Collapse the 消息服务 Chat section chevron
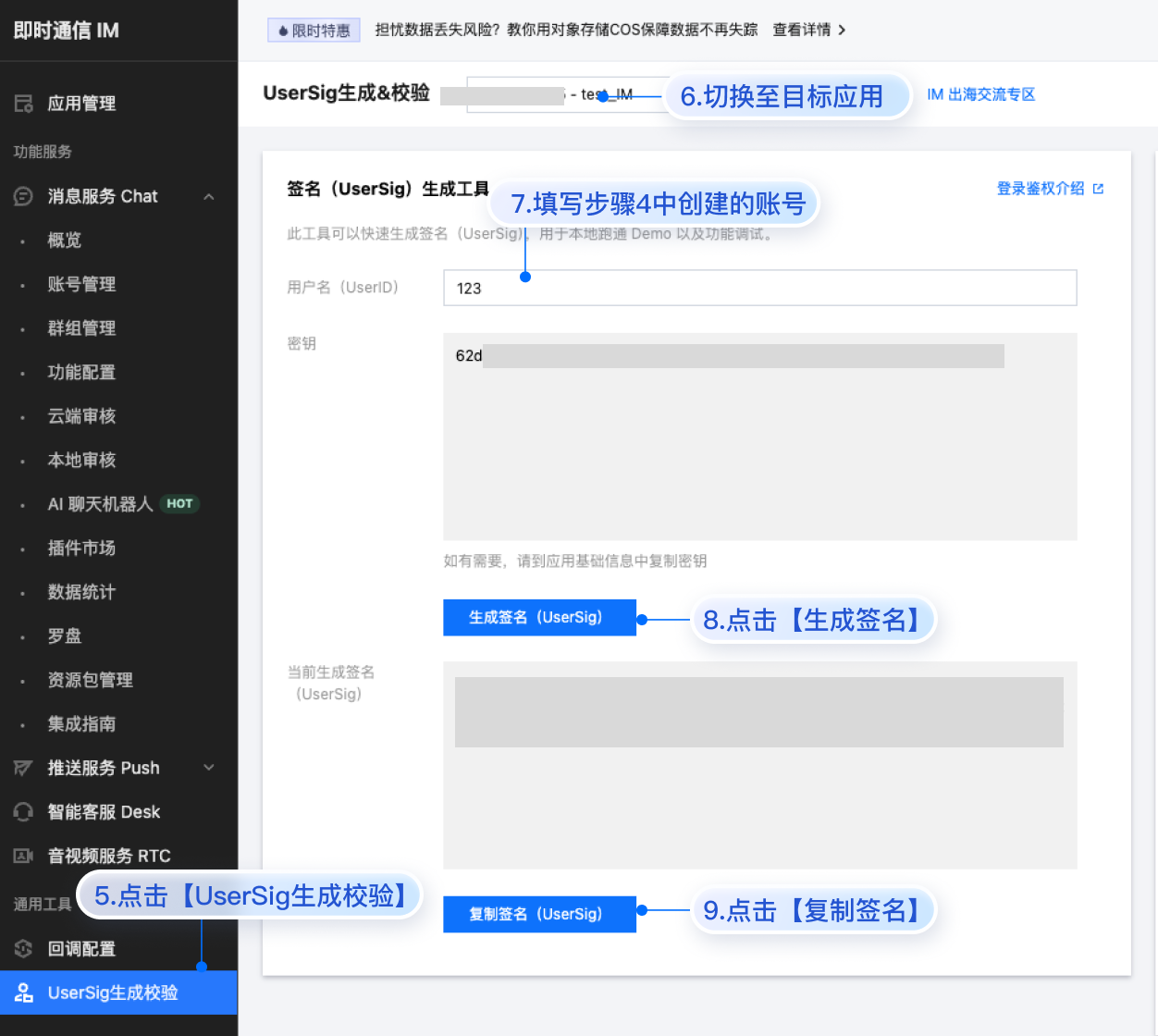This screenshot has height=1036, width=1158. click(209, 196)
